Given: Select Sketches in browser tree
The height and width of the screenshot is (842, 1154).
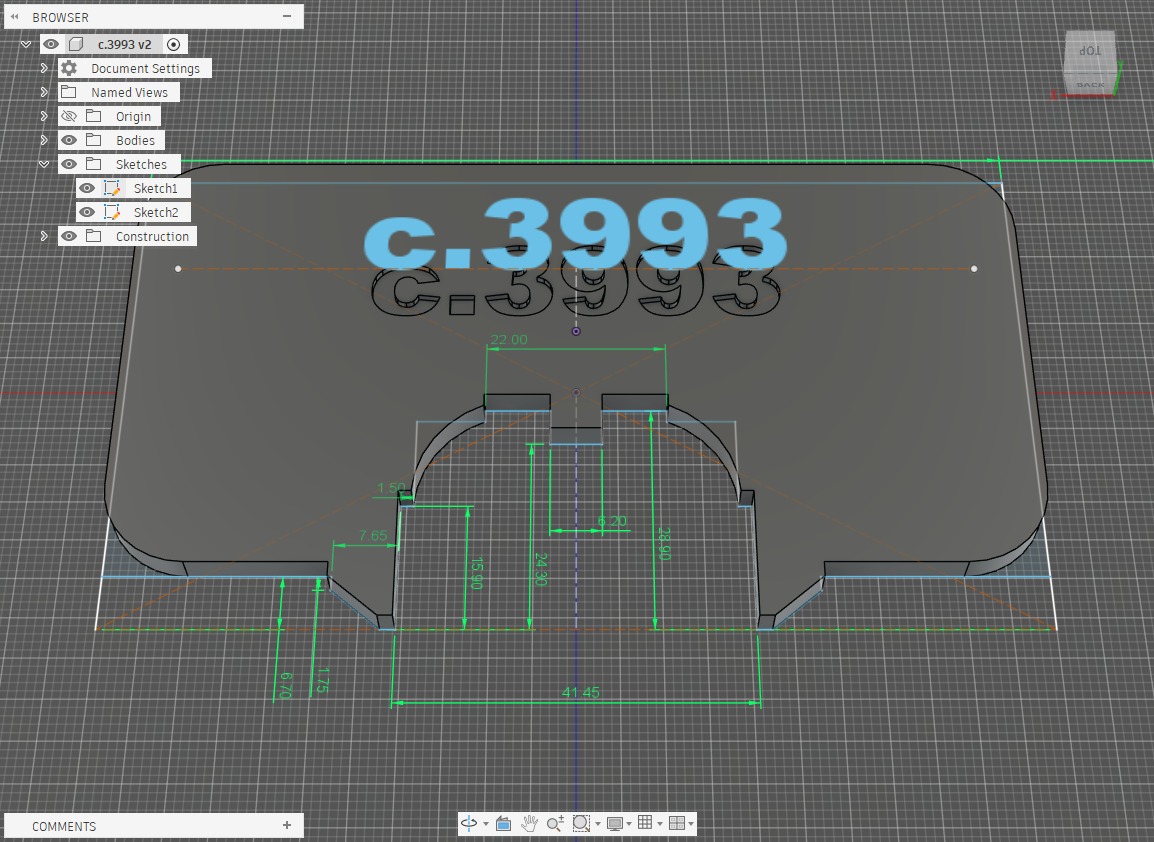Looking at the screenshot, I should click(141, 165).
